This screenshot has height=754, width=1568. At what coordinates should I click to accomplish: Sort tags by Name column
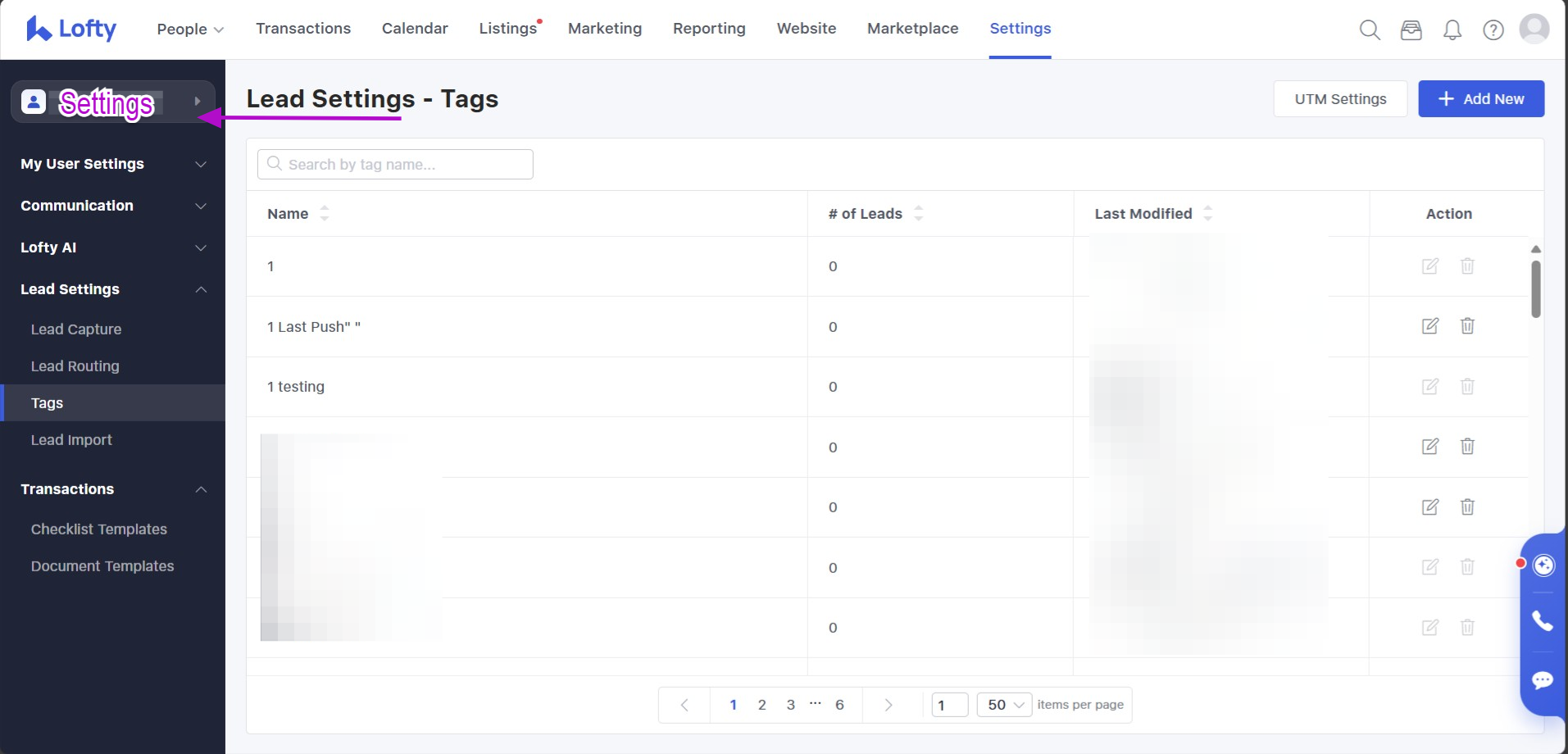[x=325, y=214]
